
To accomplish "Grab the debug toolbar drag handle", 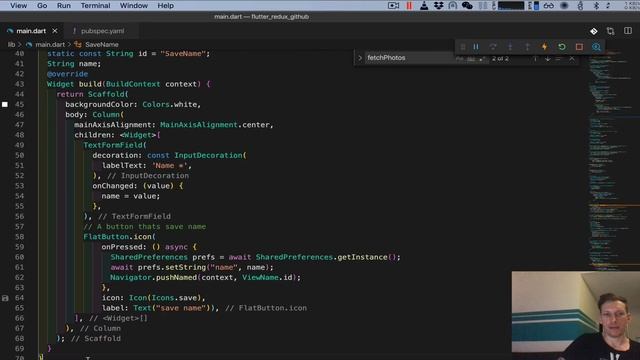I will pos(463,47).
